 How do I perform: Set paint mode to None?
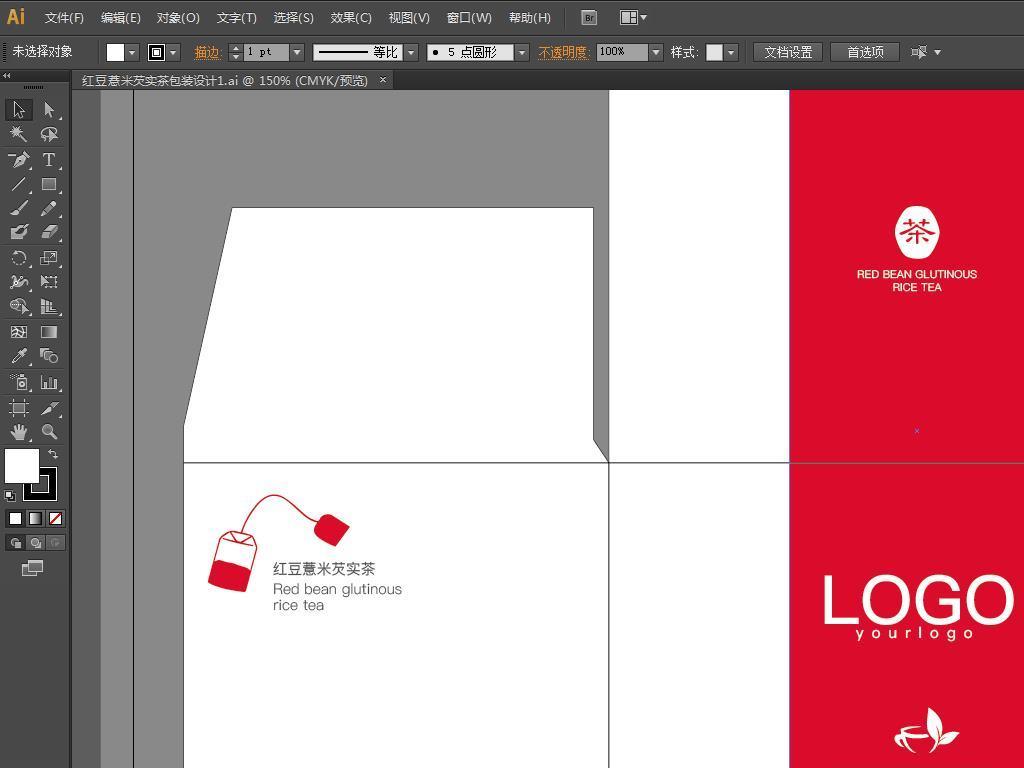pyautogui.click(x=55, y=518)
